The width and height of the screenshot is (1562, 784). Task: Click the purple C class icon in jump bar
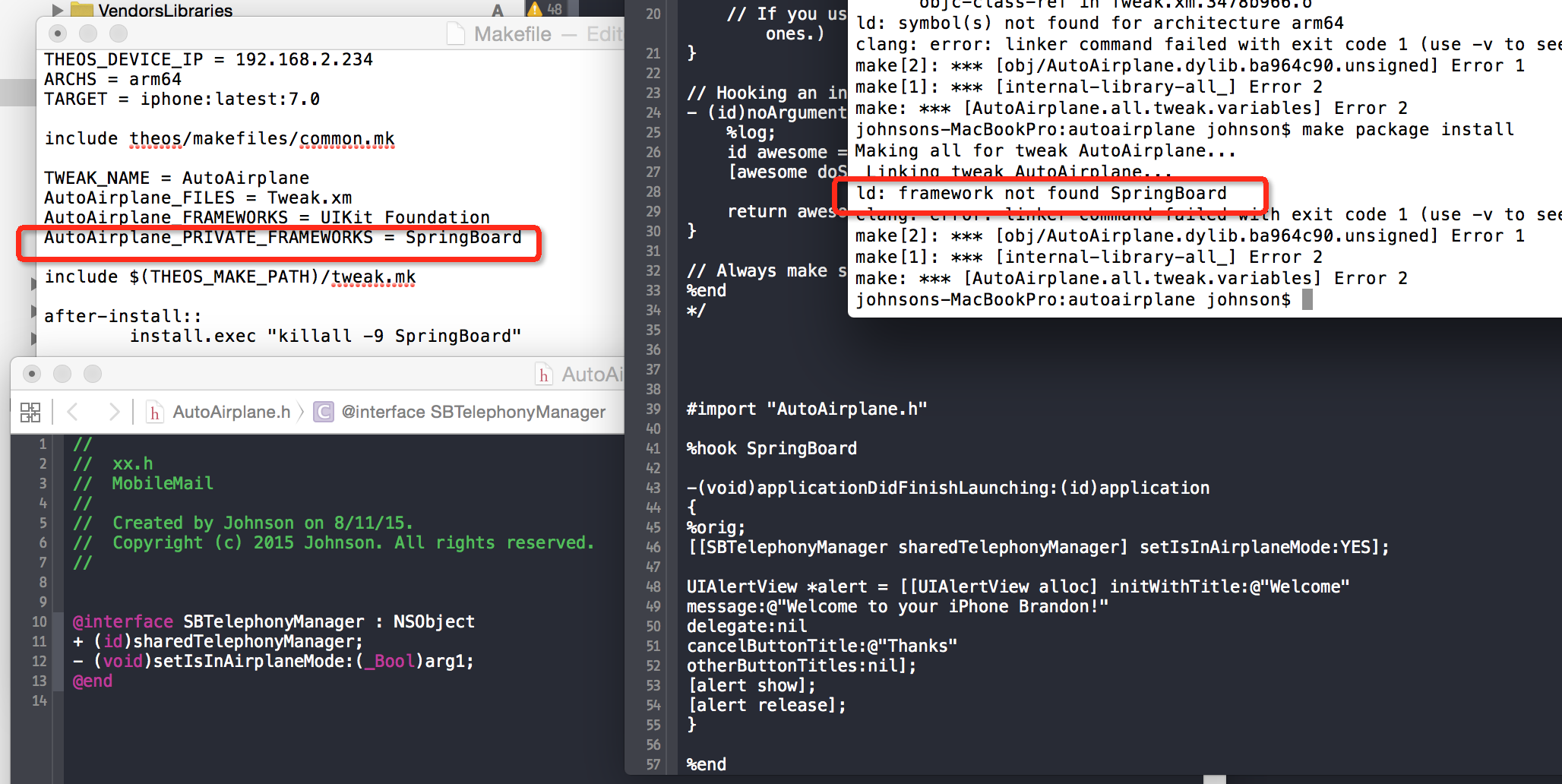[x=324, y=412]
